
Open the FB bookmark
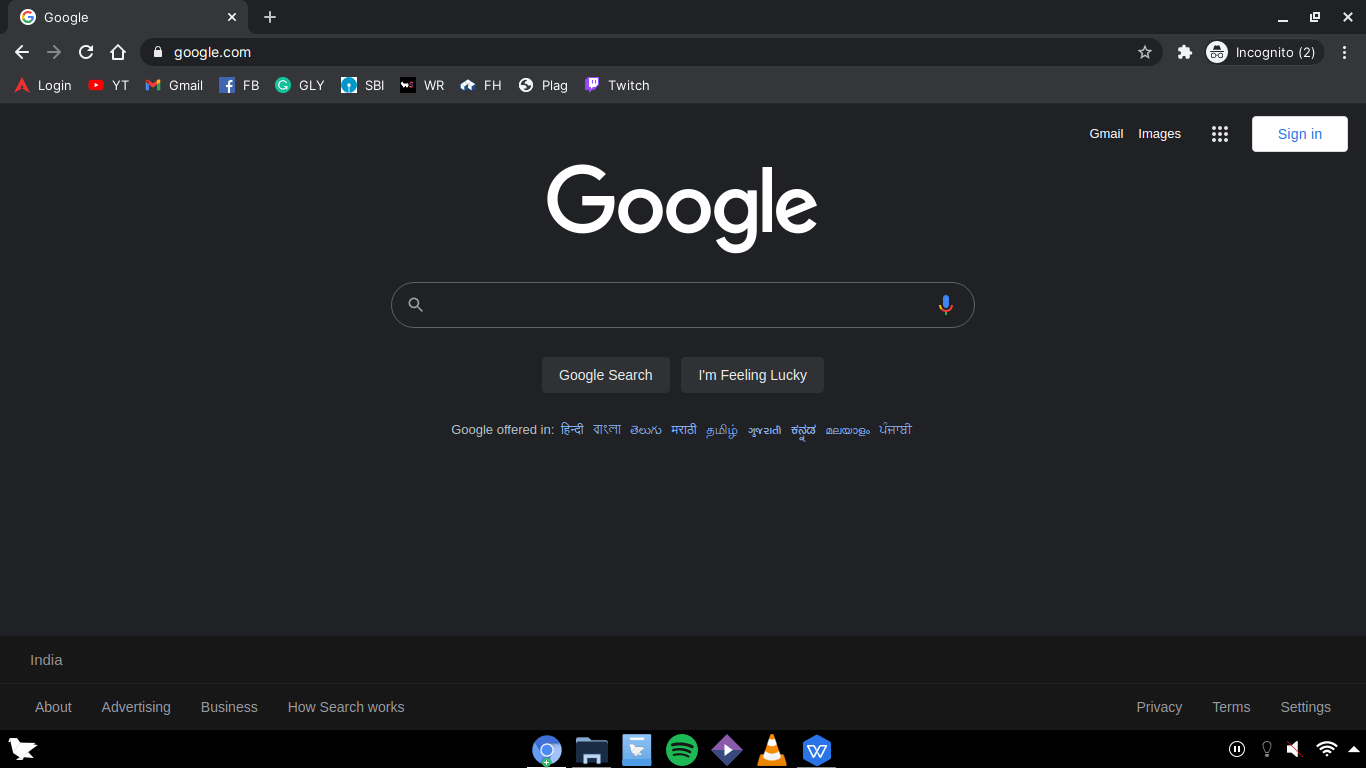[239, 85]
